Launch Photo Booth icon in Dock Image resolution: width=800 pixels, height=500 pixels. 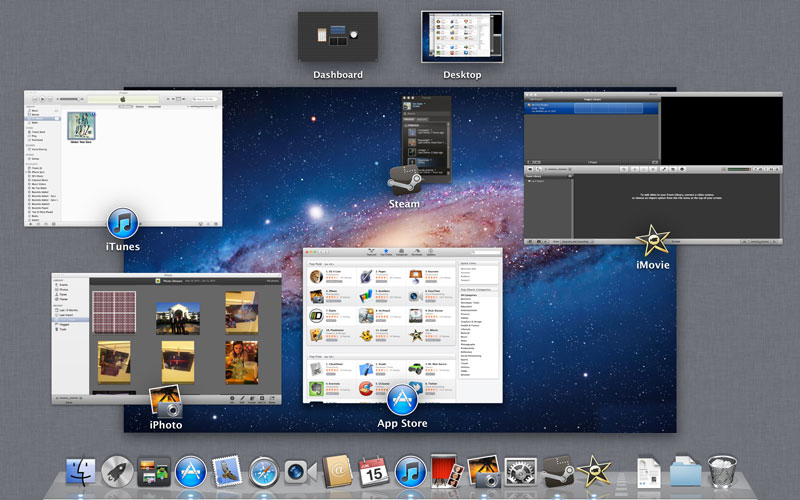pos(447,471)
